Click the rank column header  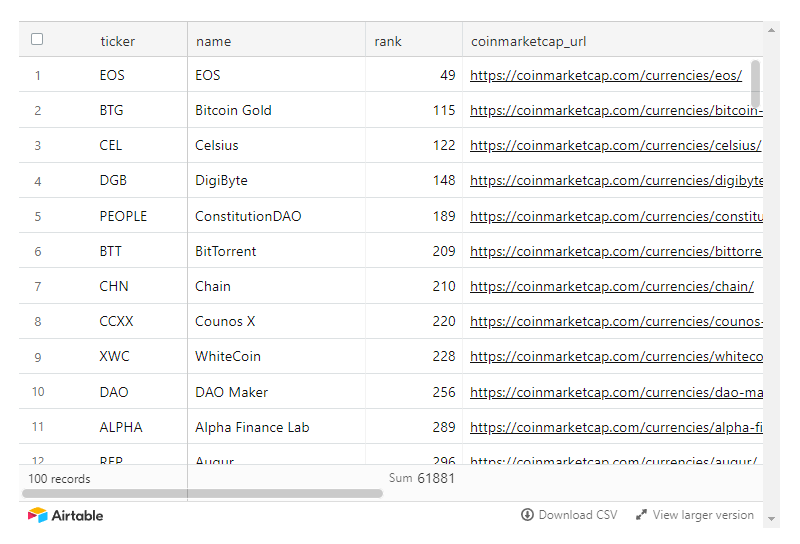[414, 41]
